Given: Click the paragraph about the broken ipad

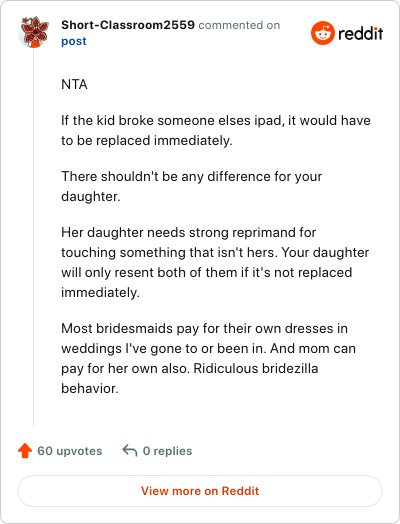Looking at the screenshot, I should coord(216,130).
